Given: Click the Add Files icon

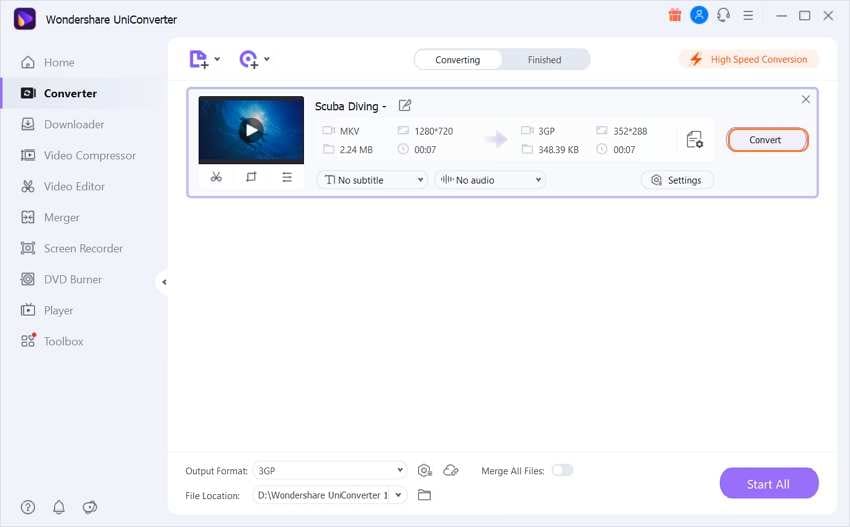Looking at the screenshot, I should (x=199, y=59).
